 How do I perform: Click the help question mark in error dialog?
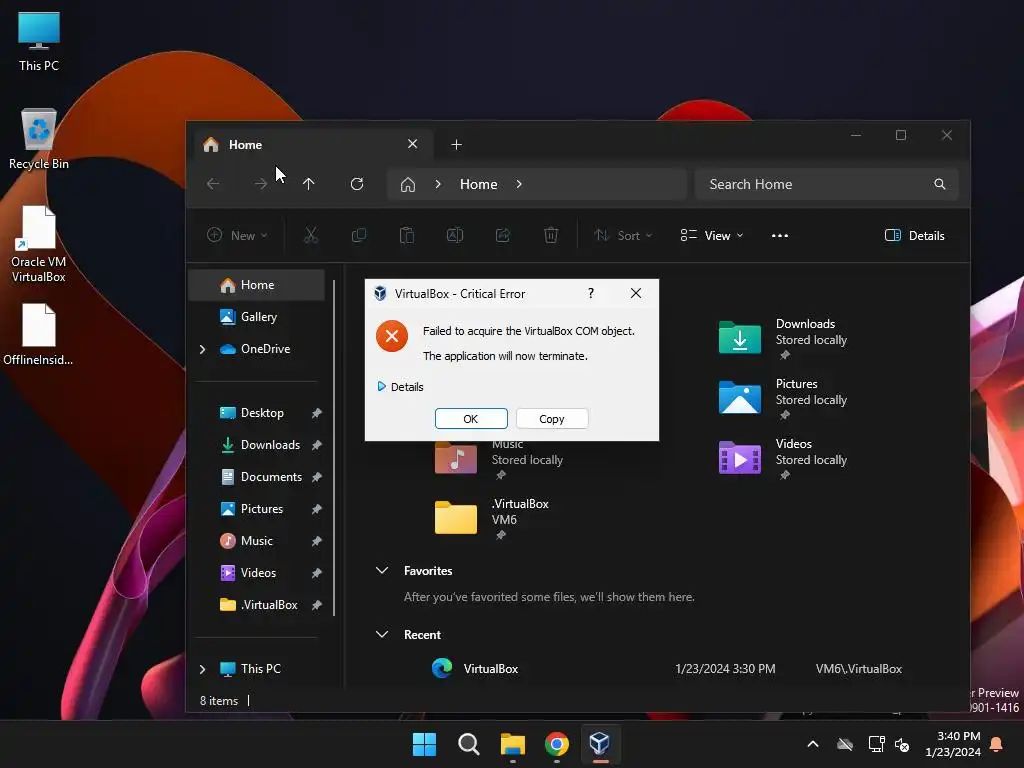click(x=591, y=293)
